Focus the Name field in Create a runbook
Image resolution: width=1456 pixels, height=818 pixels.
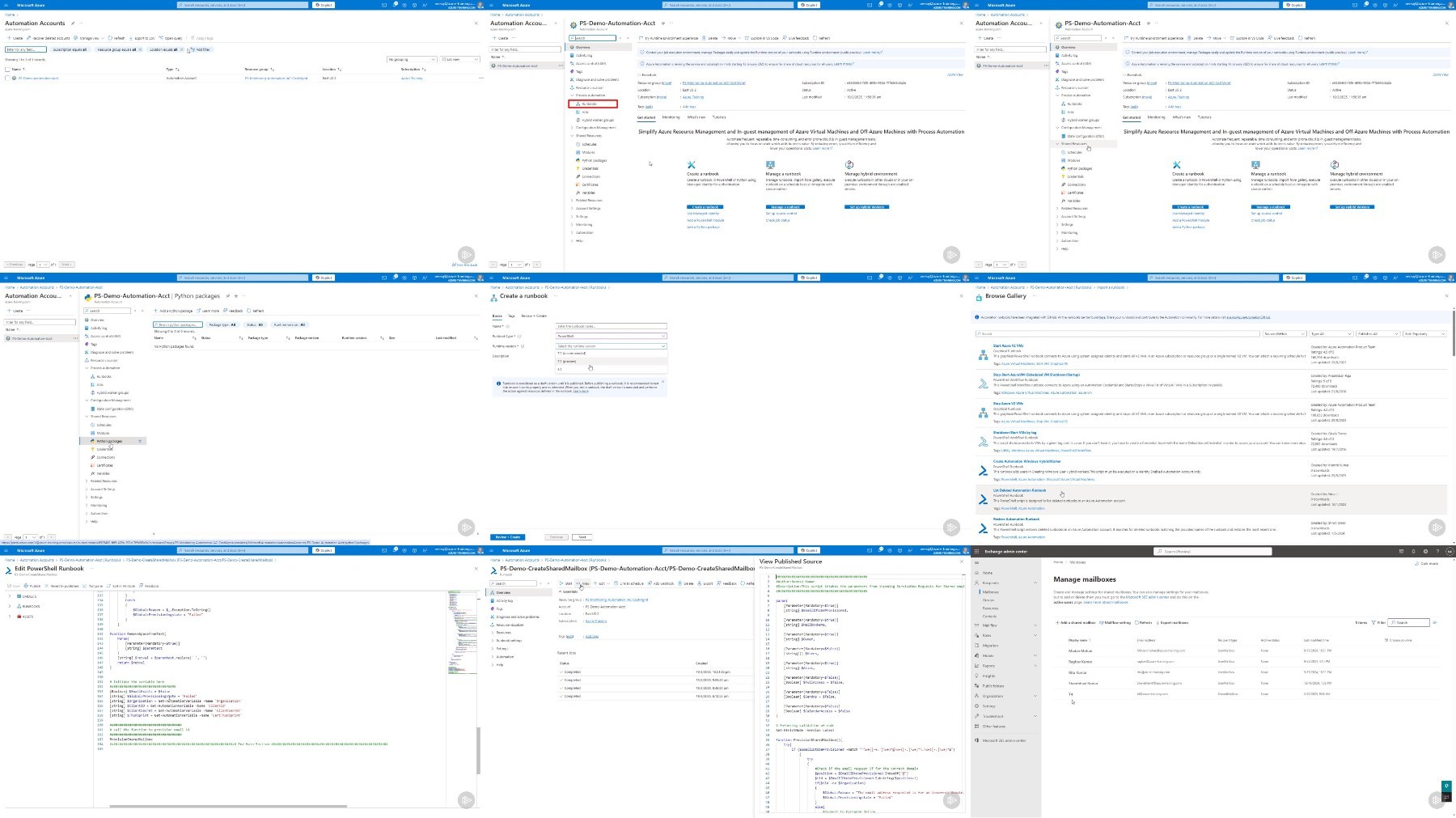coord(612,326)
